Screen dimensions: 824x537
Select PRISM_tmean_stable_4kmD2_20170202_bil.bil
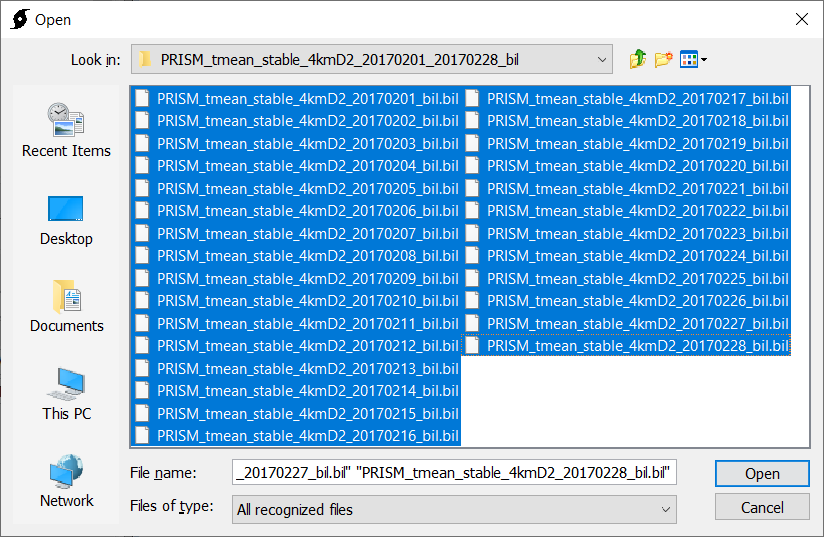click(x=297, y=121)
